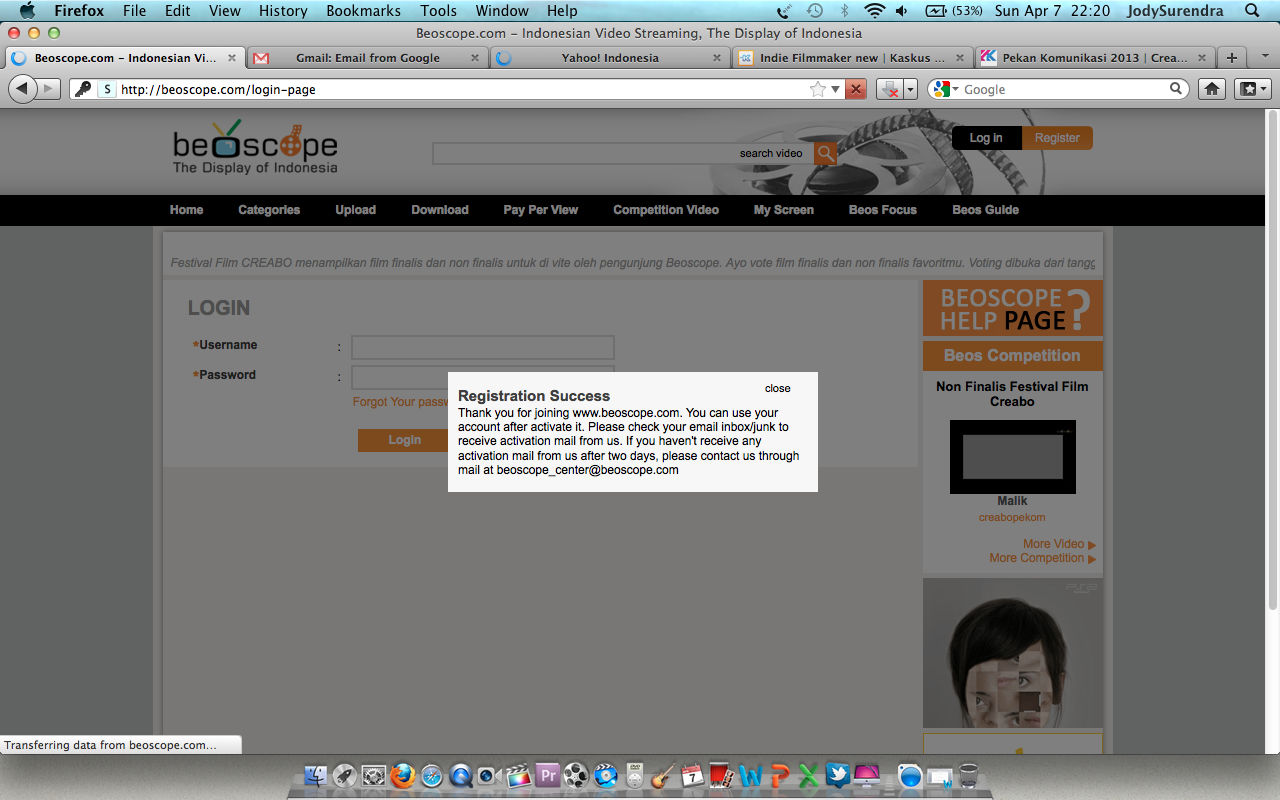The width and height of the screenshot is (1280, 800).
Task: Open the Trash in the Dock
Action: pos(968,775)
